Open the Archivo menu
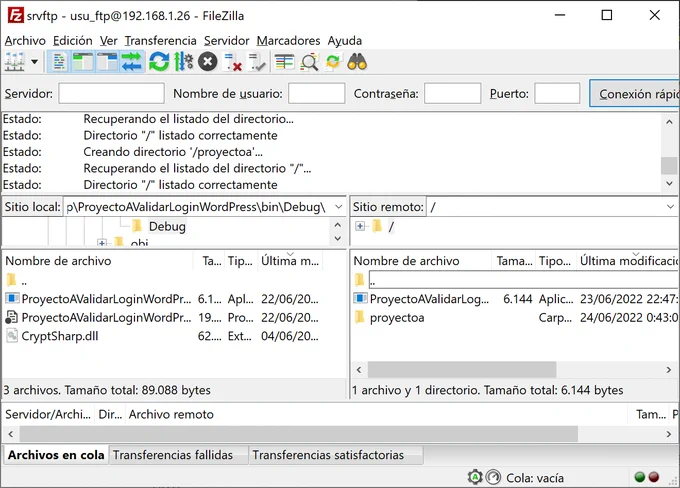680x488 pixels. pos(25,40)
